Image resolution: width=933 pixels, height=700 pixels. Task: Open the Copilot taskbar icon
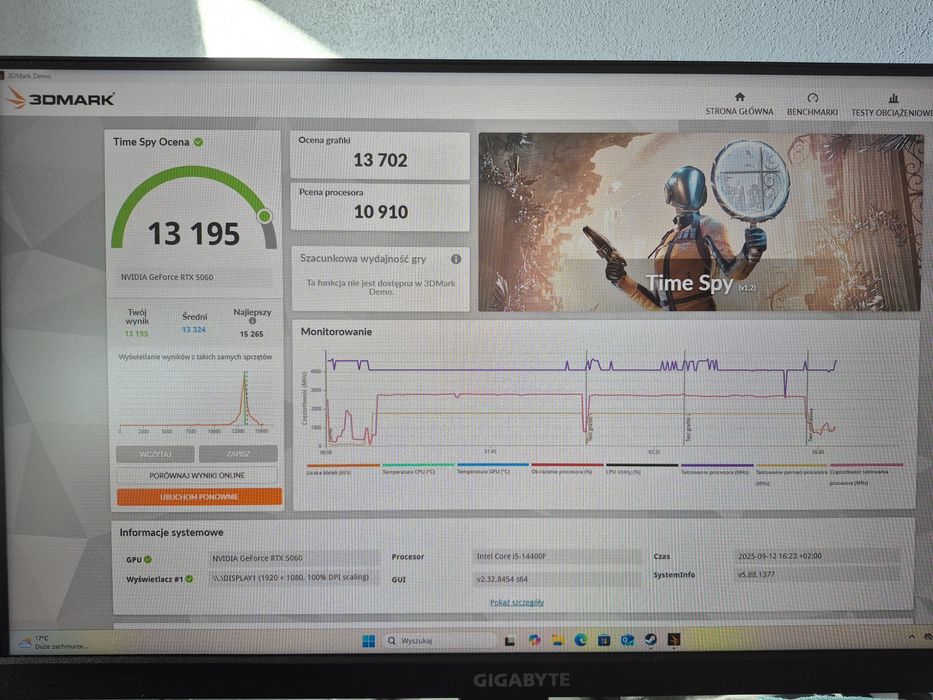(534, 640)
